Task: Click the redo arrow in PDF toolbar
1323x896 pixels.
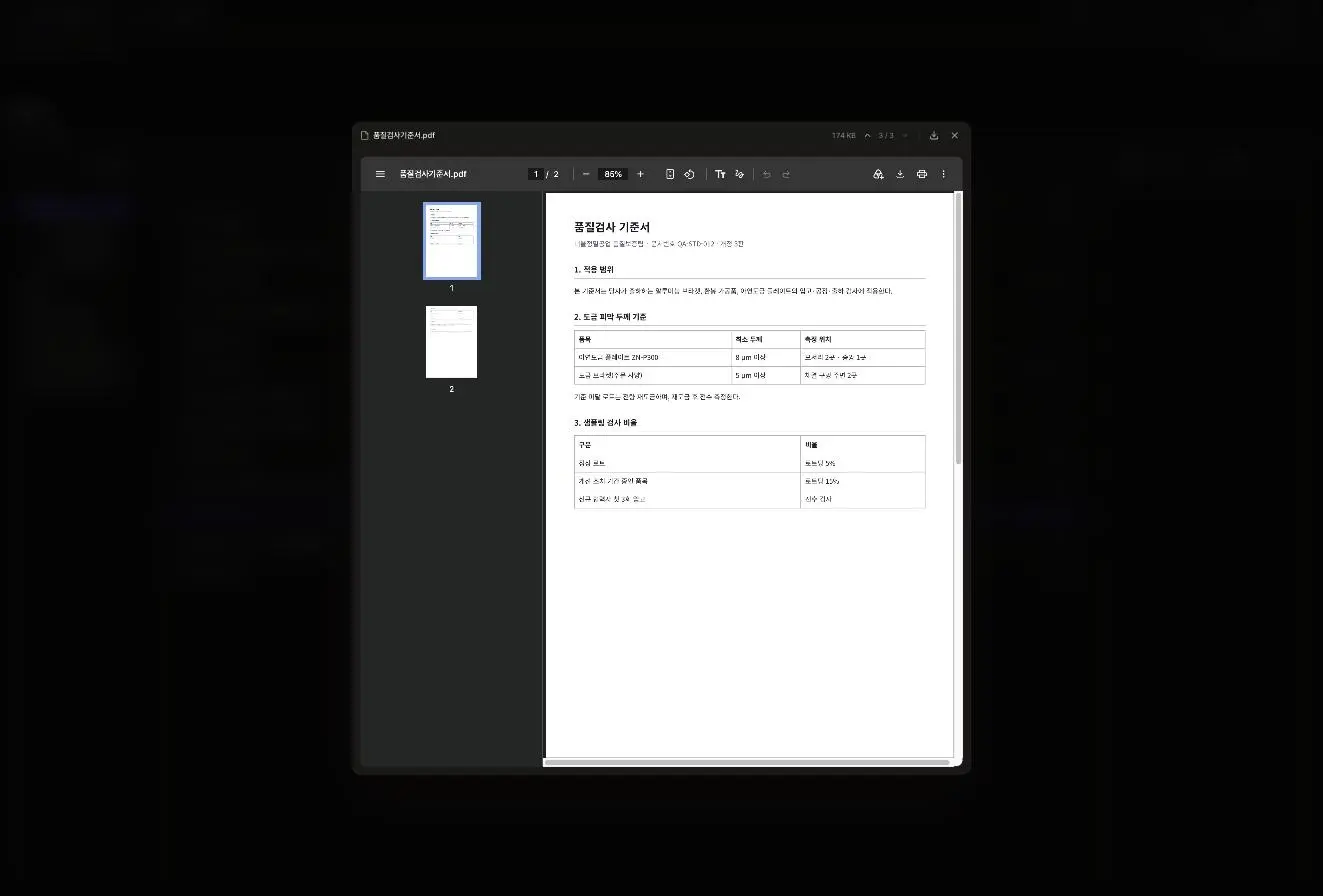Action: tap(786, 174)
